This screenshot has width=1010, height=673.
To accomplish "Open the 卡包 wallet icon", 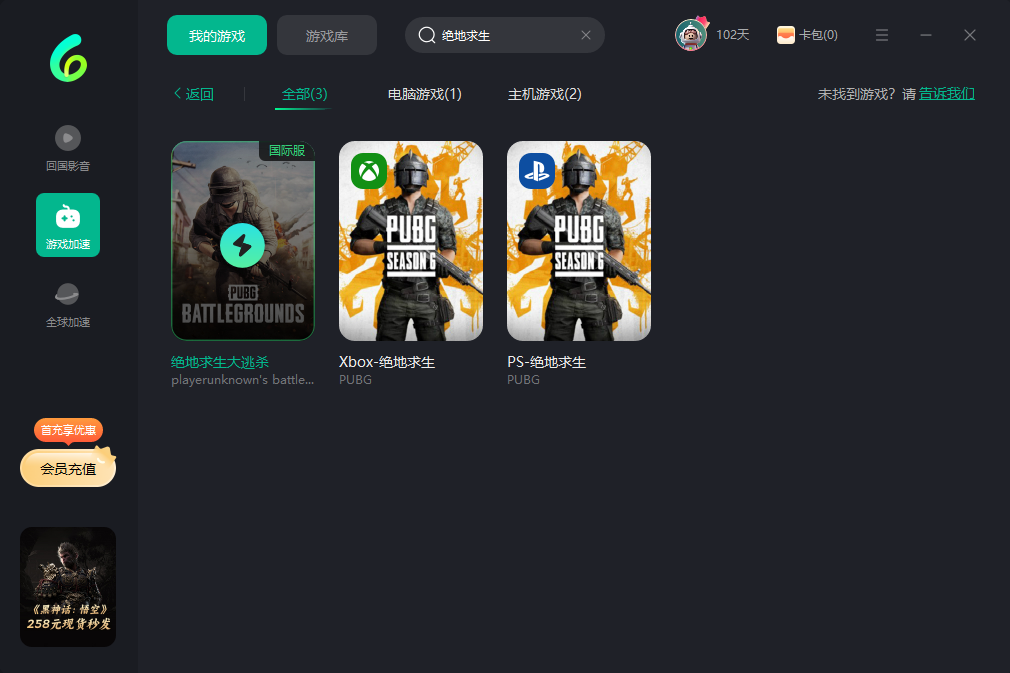I will click(786, 35).
